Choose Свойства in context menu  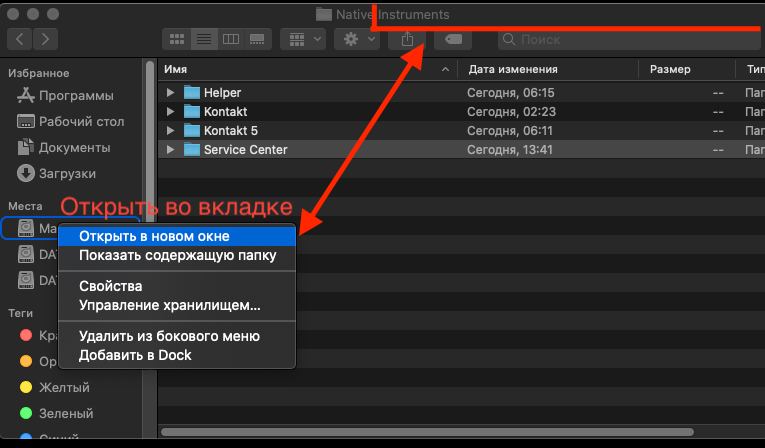click(177, 286)
